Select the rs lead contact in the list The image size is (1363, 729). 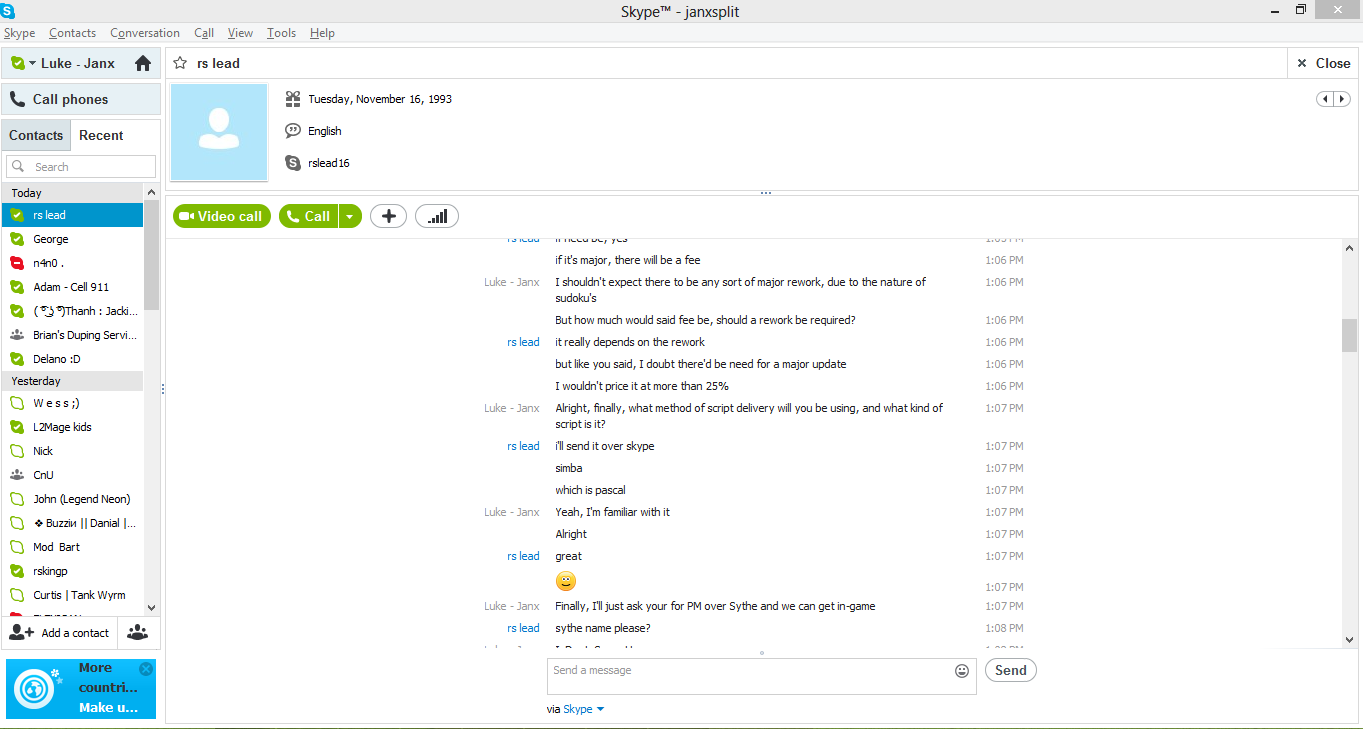click(x=73, y=215)
